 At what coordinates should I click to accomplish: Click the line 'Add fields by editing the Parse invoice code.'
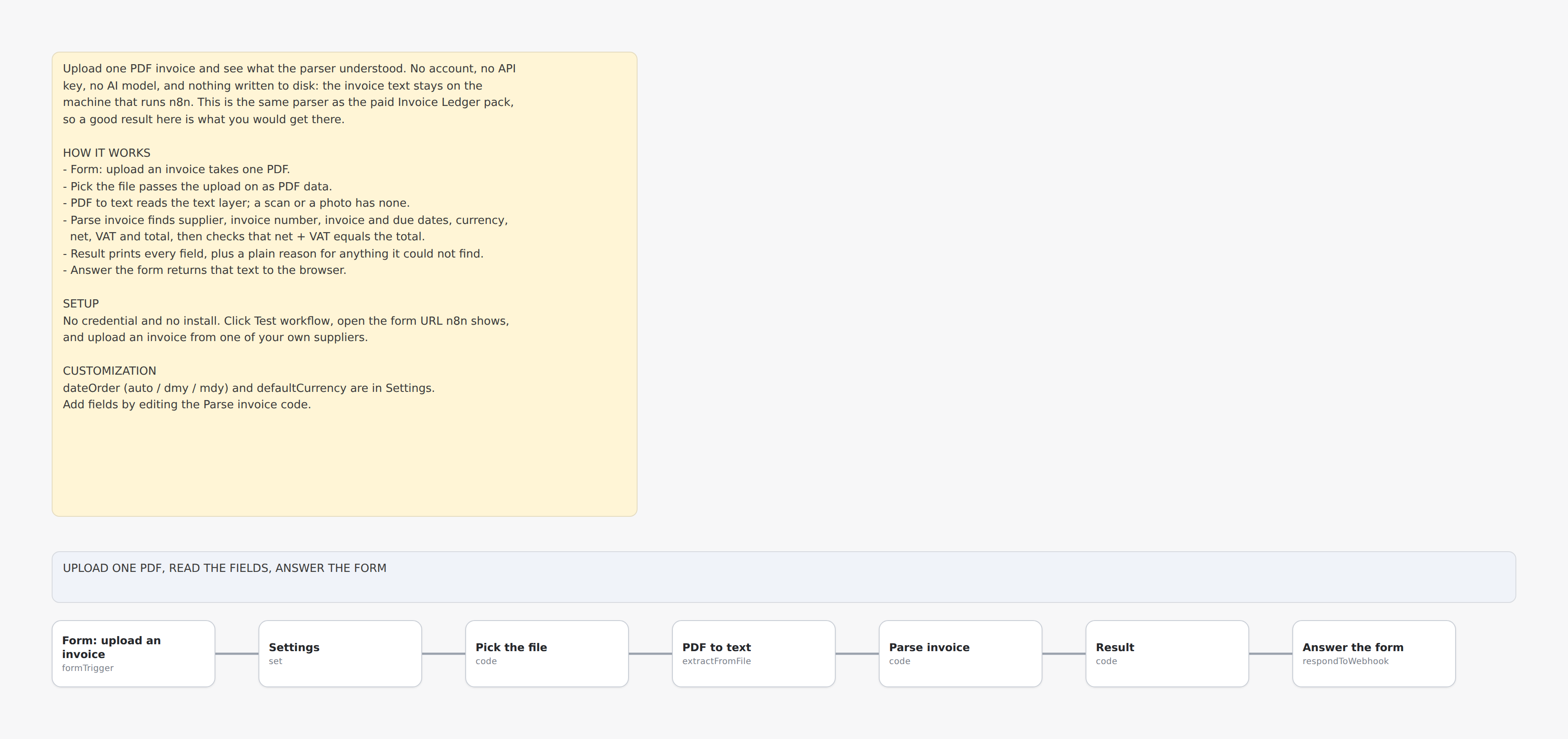coord(187,405)
